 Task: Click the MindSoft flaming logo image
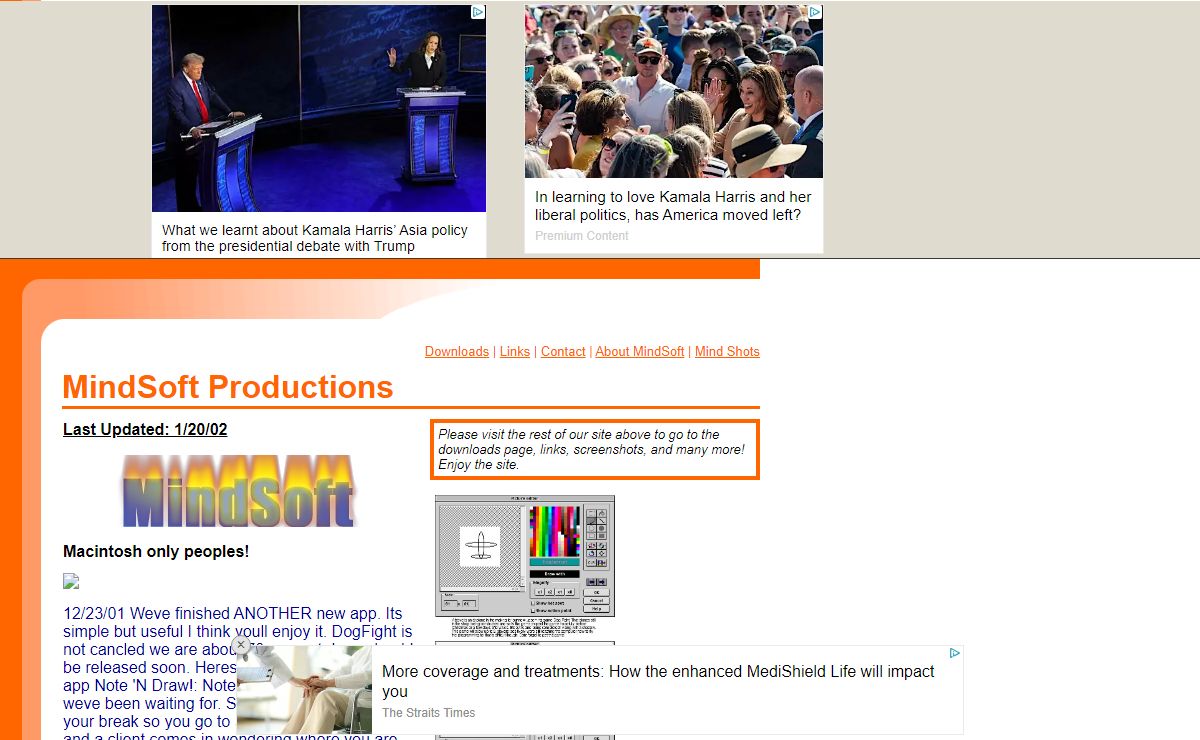[x=239, y=491]
